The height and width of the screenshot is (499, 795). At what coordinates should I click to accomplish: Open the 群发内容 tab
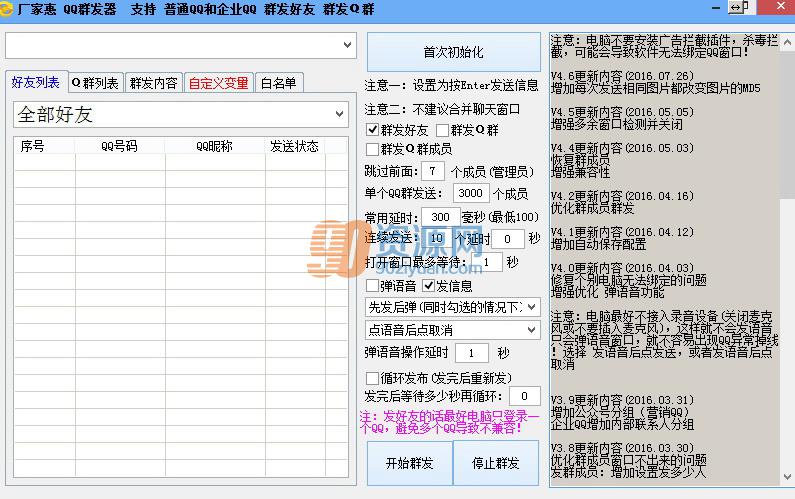(x=154, y=83)
